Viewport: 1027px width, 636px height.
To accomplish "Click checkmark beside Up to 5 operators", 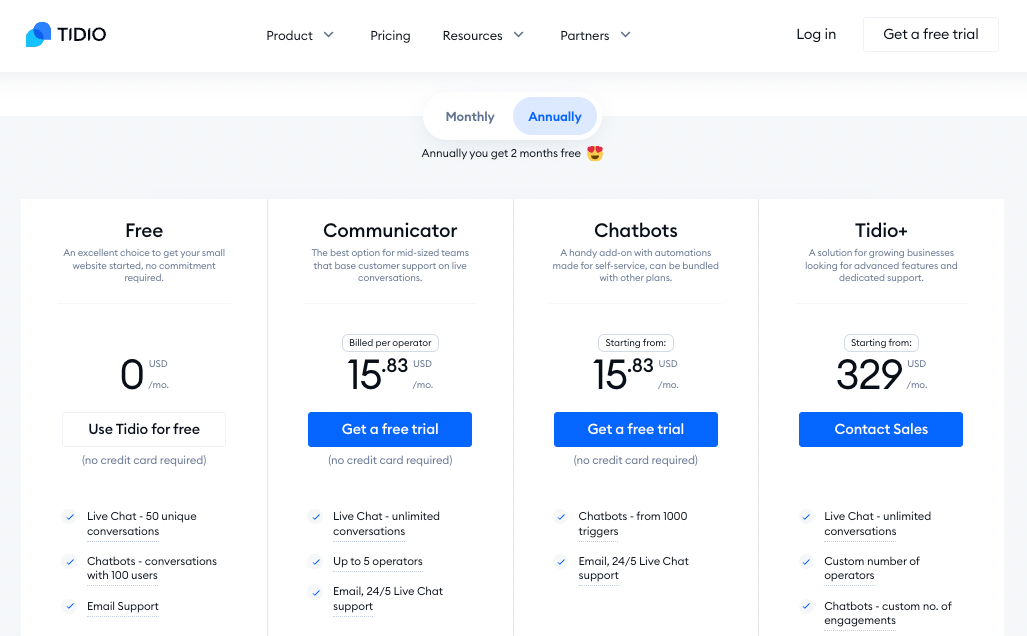I will pos(316,561).
